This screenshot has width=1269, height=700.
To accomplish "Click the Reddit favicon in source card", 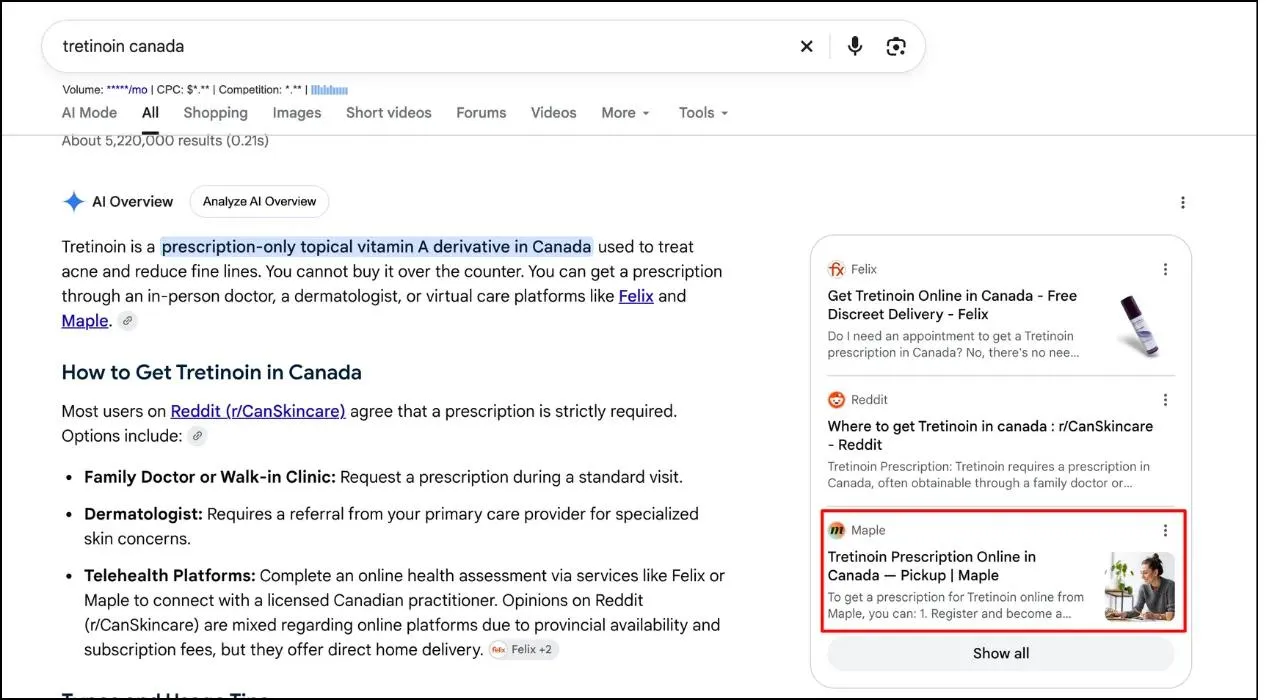I will [x=836, y=400].
